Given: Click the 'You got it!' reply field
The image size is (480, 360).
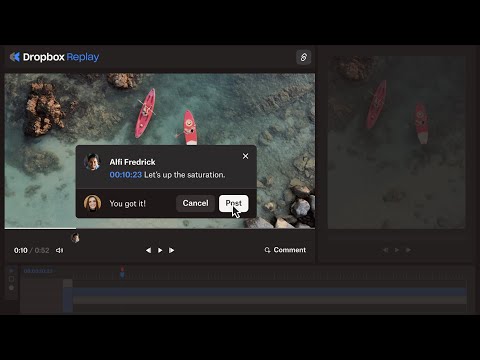Looking at the screenshot, I should [128, 204].
